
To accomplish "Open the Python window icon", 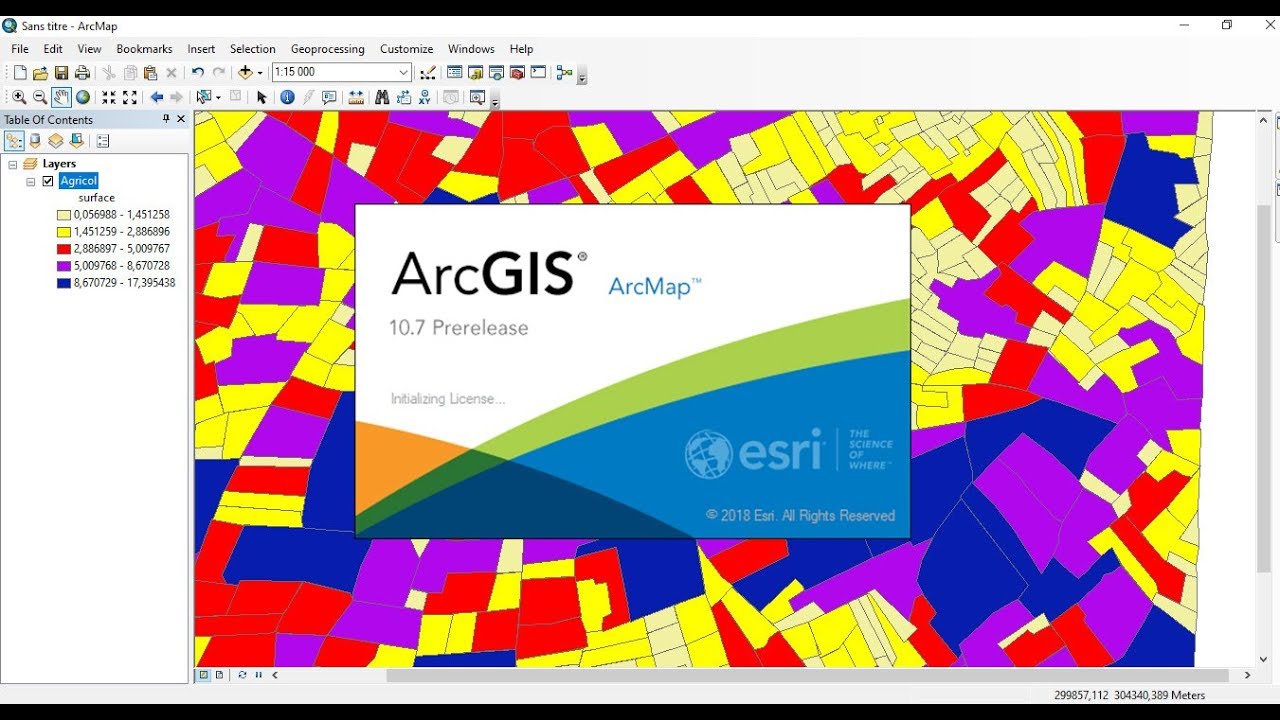I will coord(538,72).
